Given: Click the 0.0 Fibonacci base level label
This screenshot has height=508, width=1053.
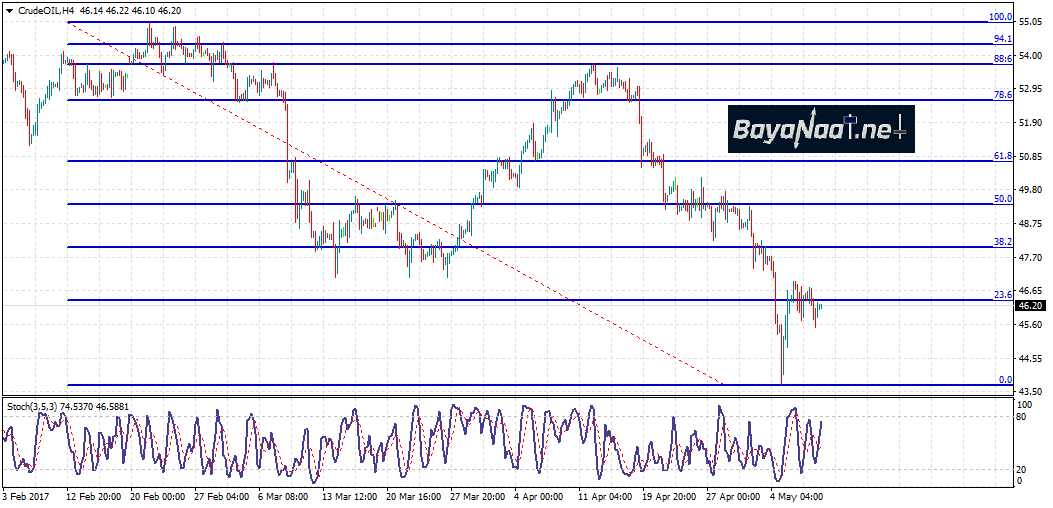Looking at the screenshot, I should tap(1005, 380).
